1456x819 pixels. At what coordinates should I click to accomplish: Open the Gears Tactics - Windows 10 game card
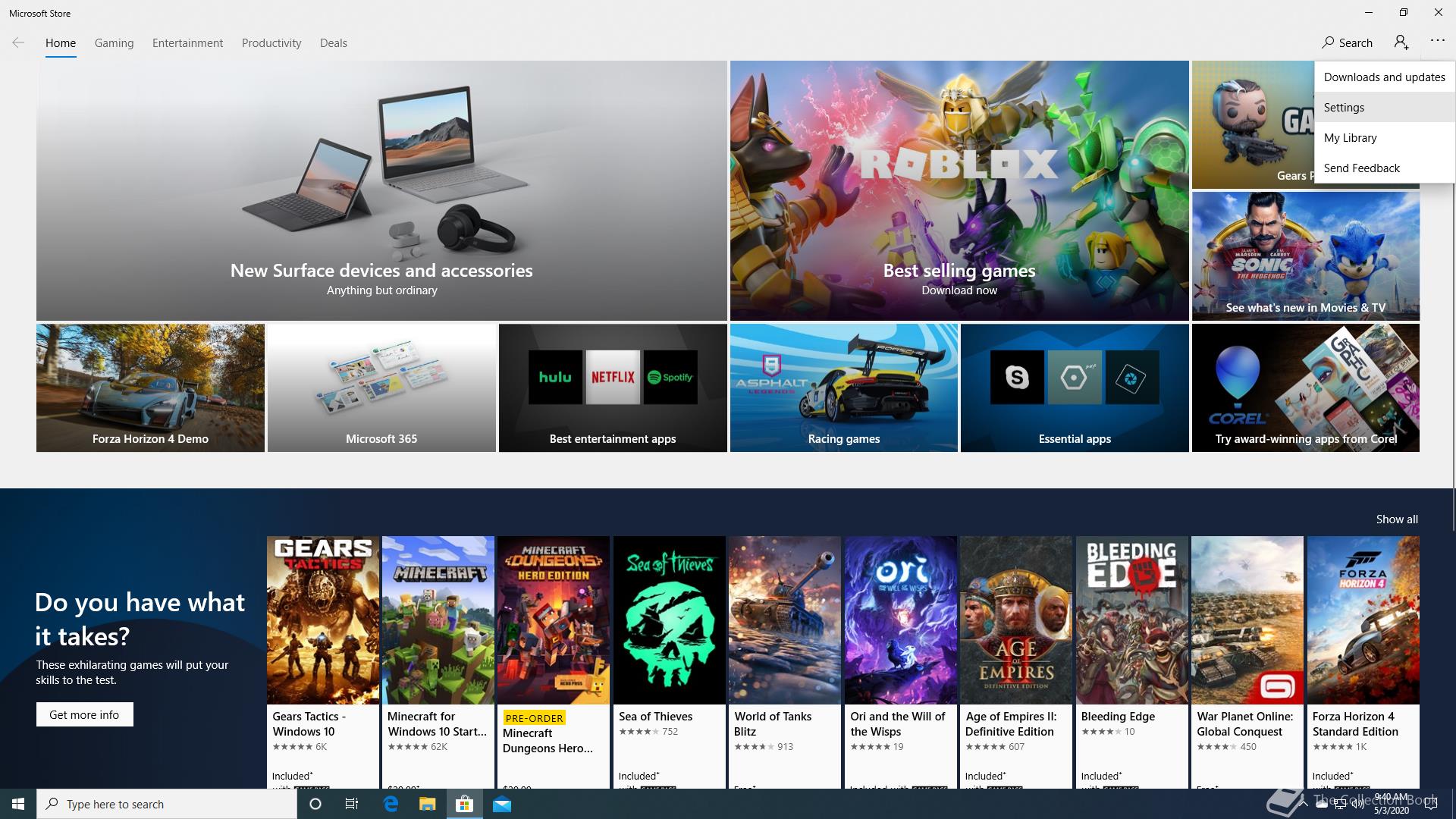click(323, 661)
